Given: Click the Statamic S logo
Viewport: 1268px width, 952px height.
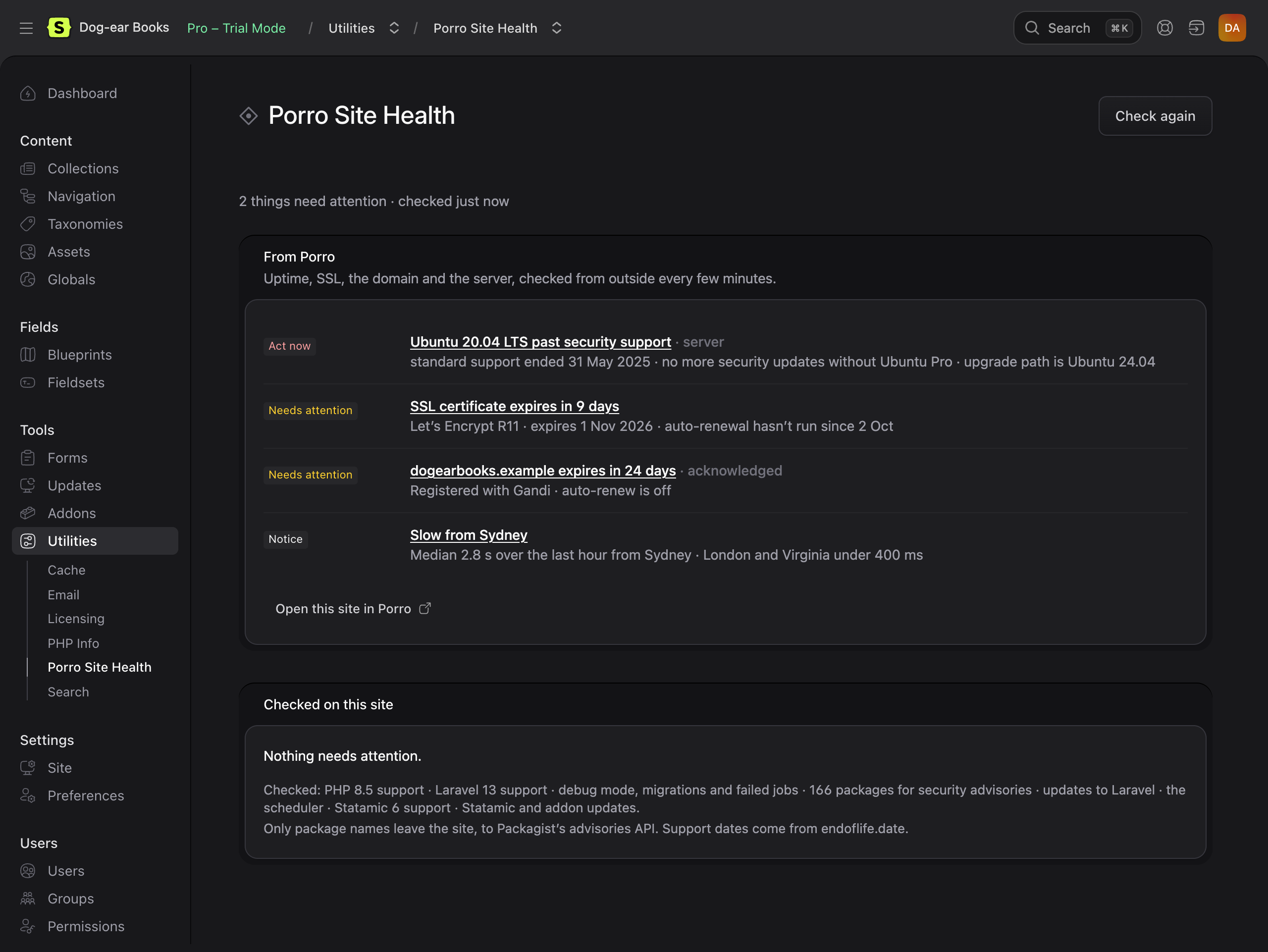Looking at the screenshot, I should tap(58, 28).
